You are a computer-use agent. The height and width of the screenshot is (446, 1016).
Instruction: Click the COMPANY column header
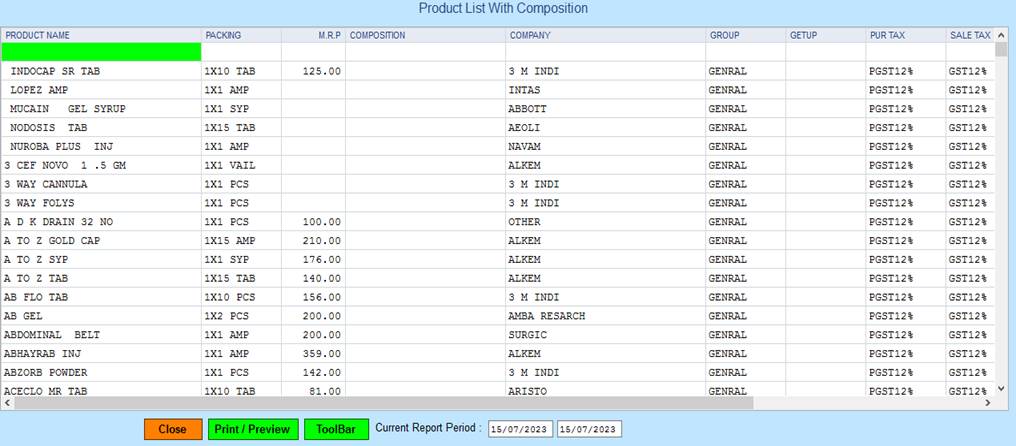point(530,35)
